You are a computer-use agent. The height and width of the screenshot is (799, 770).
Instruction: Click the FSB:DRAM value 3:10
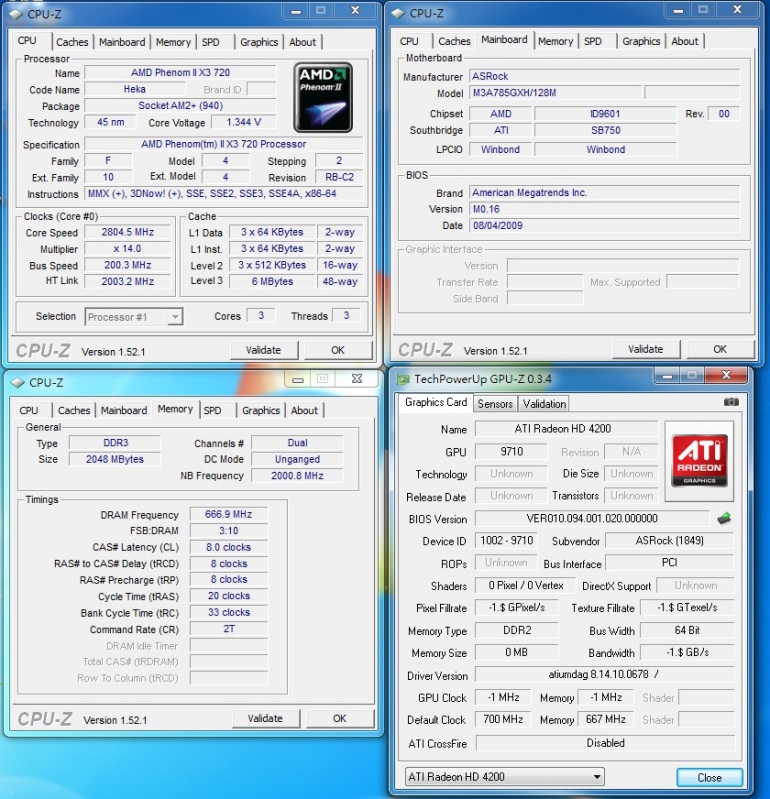click(x=228, y=531)
